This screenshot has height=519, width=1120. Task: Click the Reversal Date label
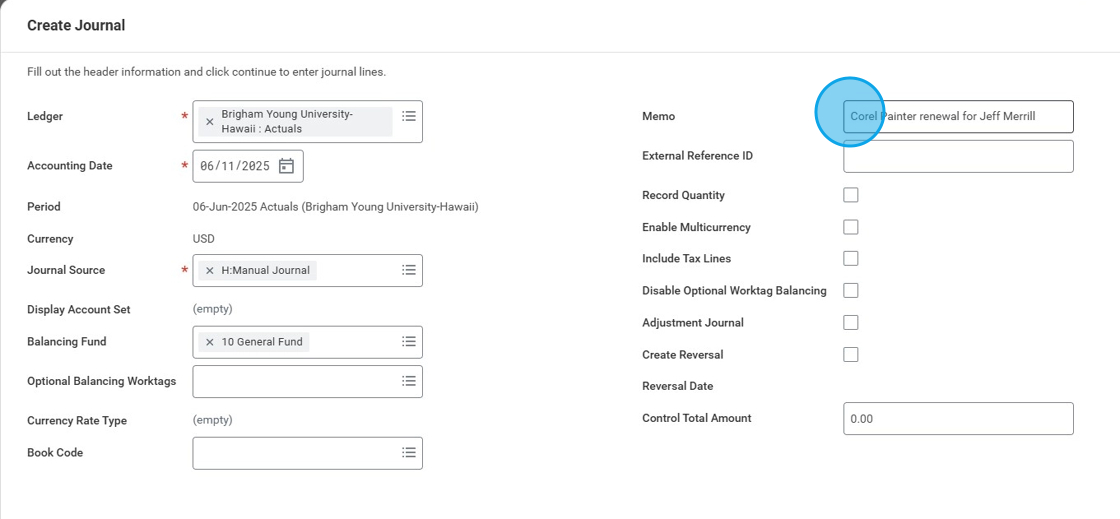point(678,386)
